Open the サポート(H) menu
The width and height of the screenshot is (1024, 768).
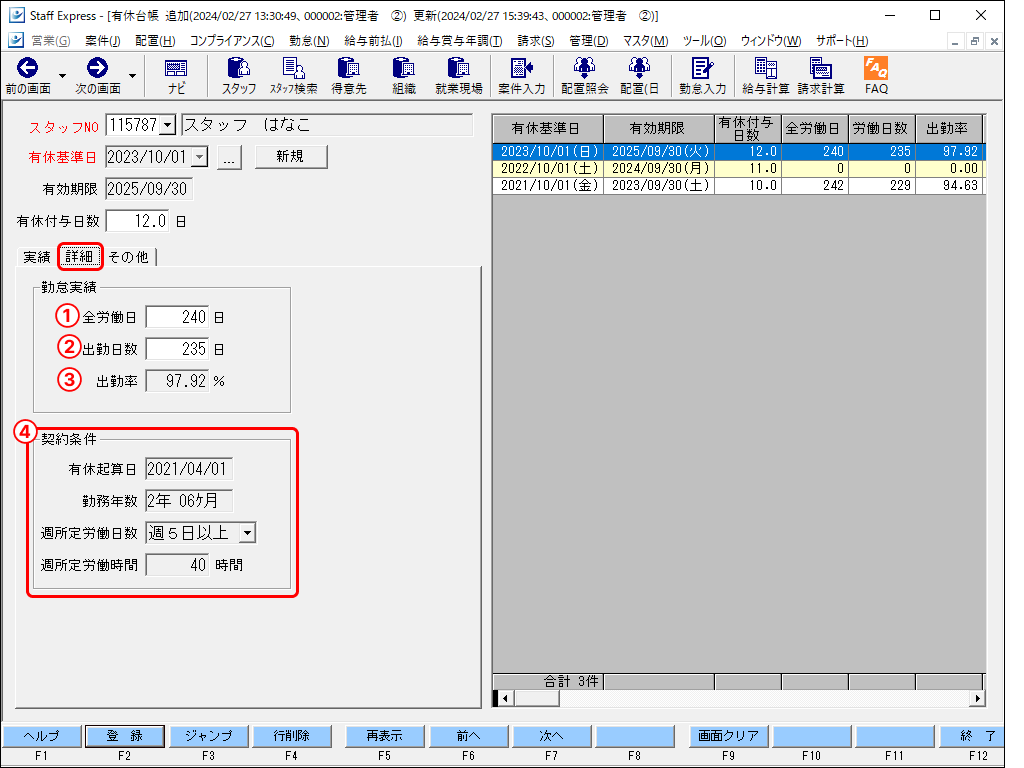841,40
